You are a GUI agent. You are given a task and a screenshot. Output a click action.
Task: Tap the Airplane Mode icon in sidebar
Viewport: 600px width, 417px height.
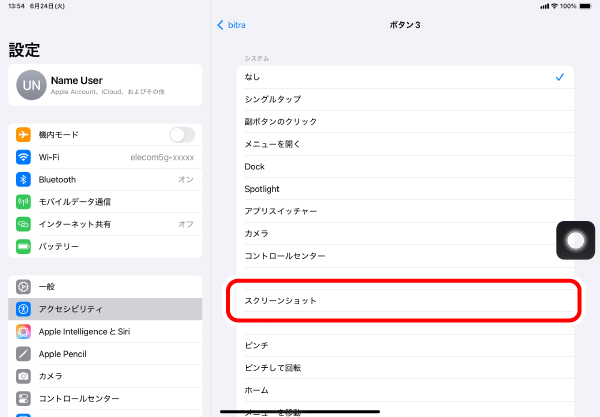pos(24,135)
